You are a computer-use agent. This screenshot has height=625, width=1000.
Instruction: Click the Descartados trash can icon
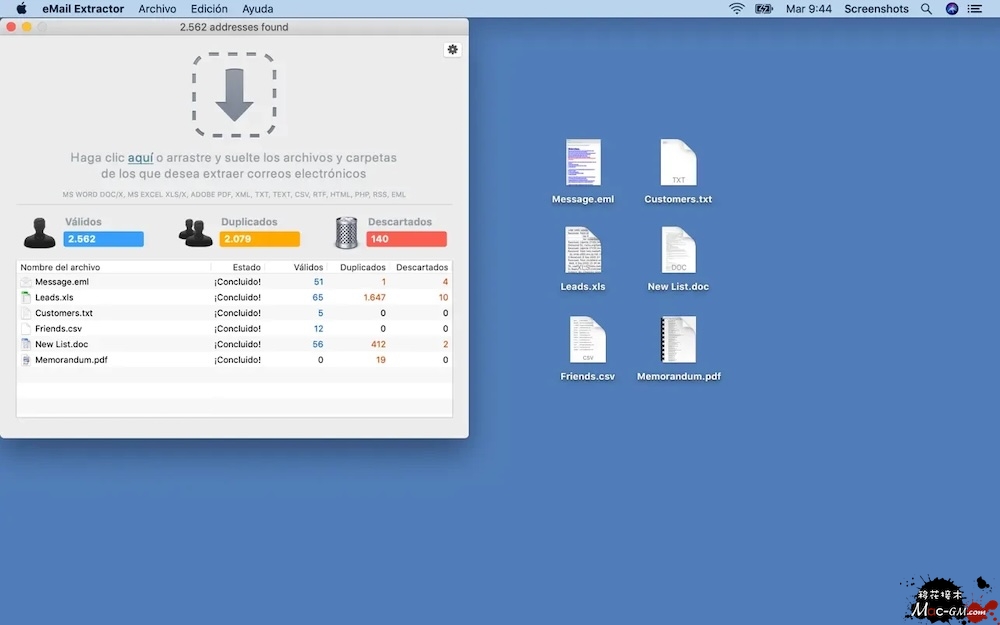pyautogui.click(x=347, y=232)
